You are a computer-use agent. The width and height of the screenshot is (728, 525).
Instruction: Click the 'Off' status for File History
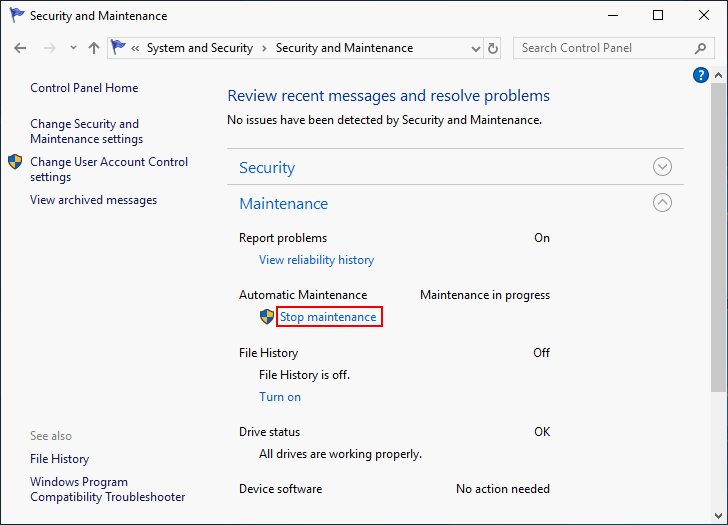(541, 353)
